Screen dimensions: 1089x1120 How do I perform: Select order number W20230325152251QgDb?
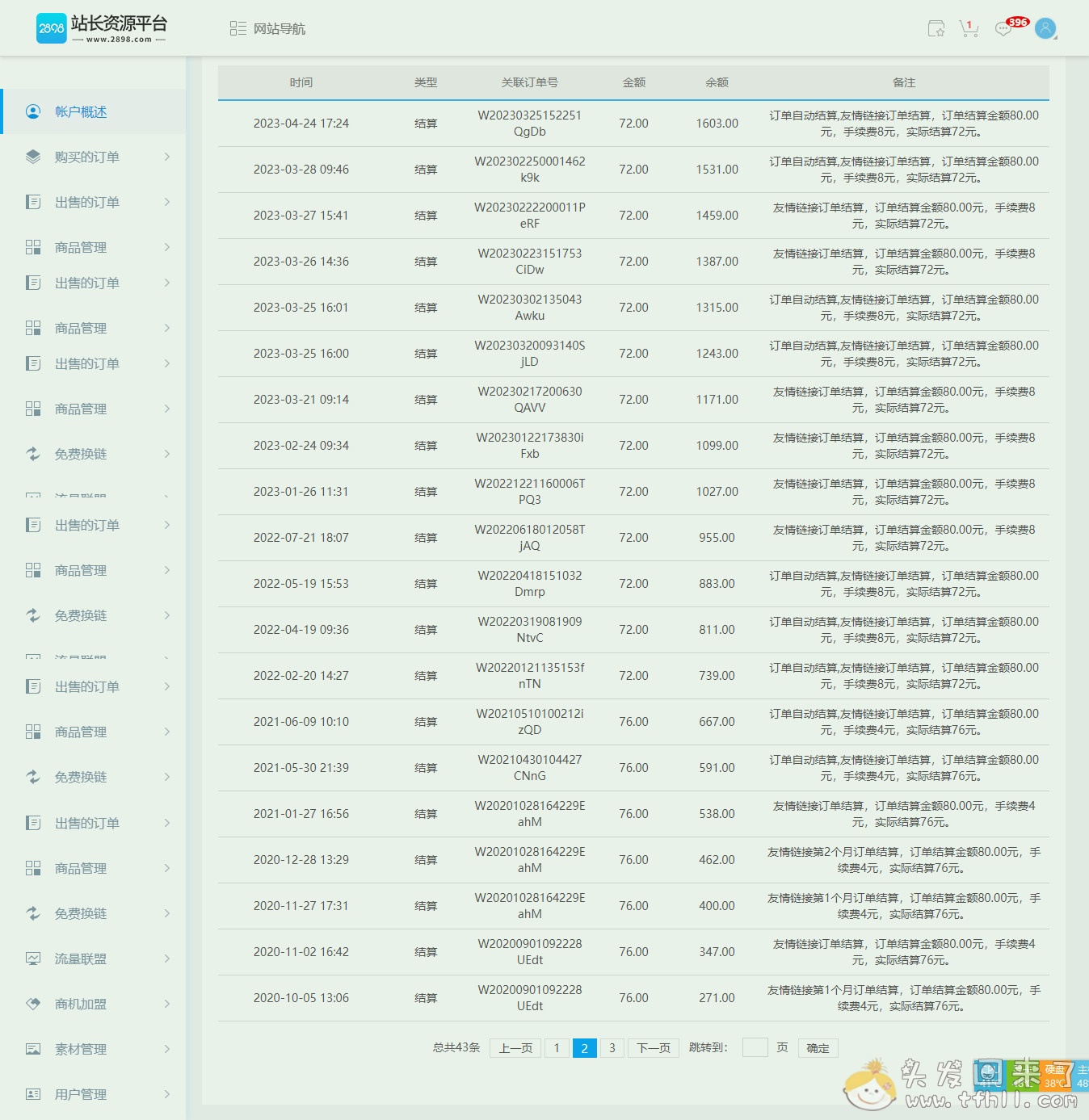(530, 124)
